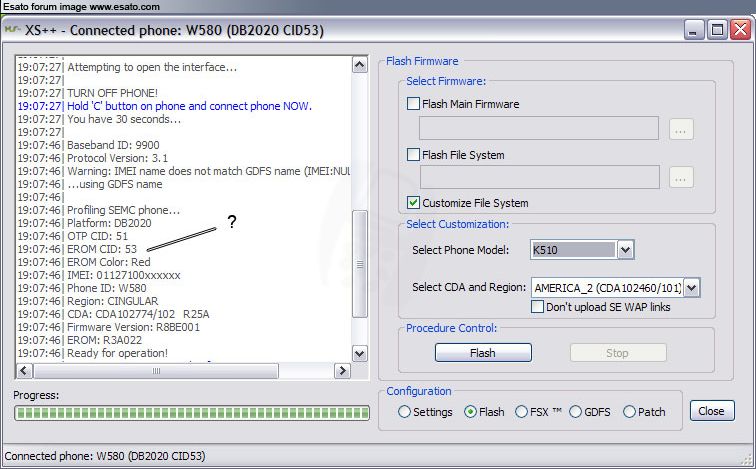This screenshot has width=756, height=469.
Task: Minimize the XS++ window
Action: (x=694, y=30)
